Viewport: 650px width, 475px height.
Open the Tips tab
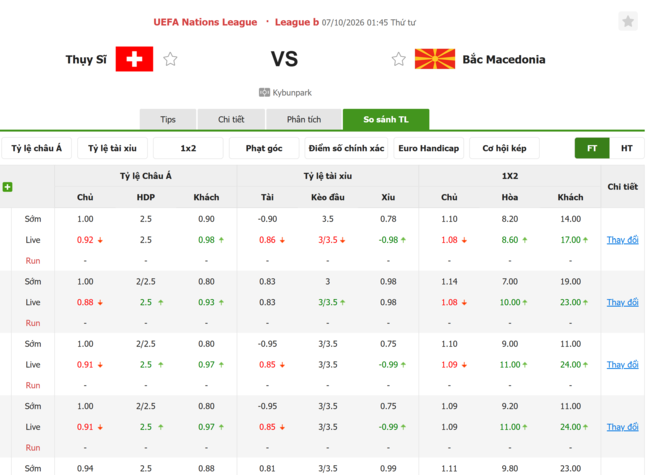point(168,119)
